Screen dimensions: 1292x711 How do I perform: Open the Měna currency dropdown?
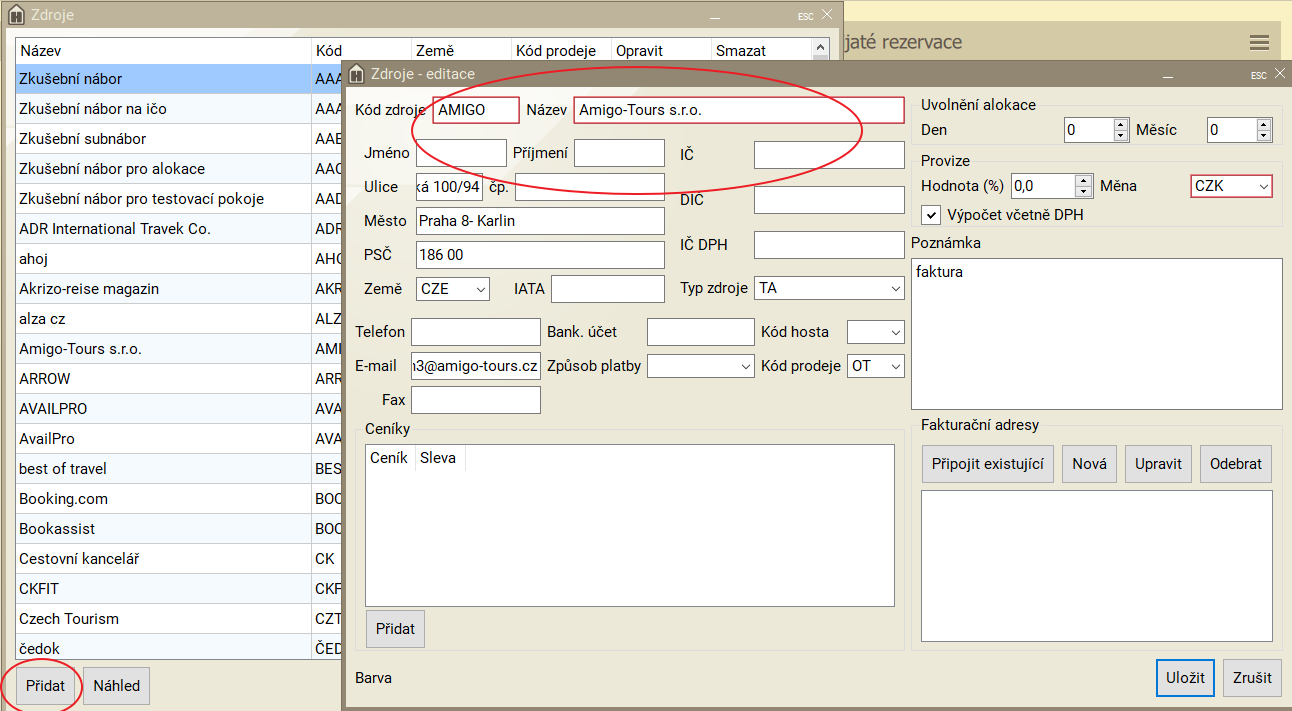coord(1231,186)
